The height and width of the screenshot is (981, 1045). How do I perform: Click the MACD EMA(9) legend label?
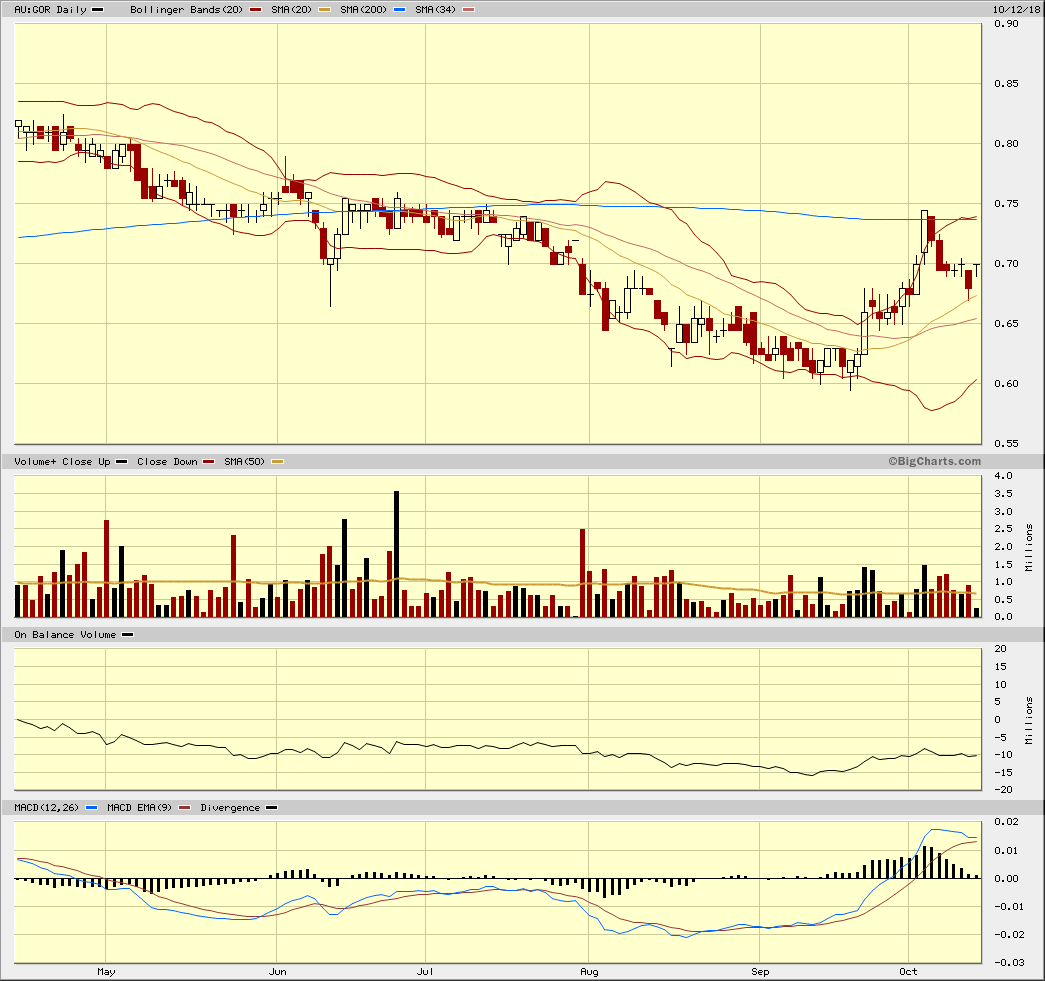tap(139, 808)
